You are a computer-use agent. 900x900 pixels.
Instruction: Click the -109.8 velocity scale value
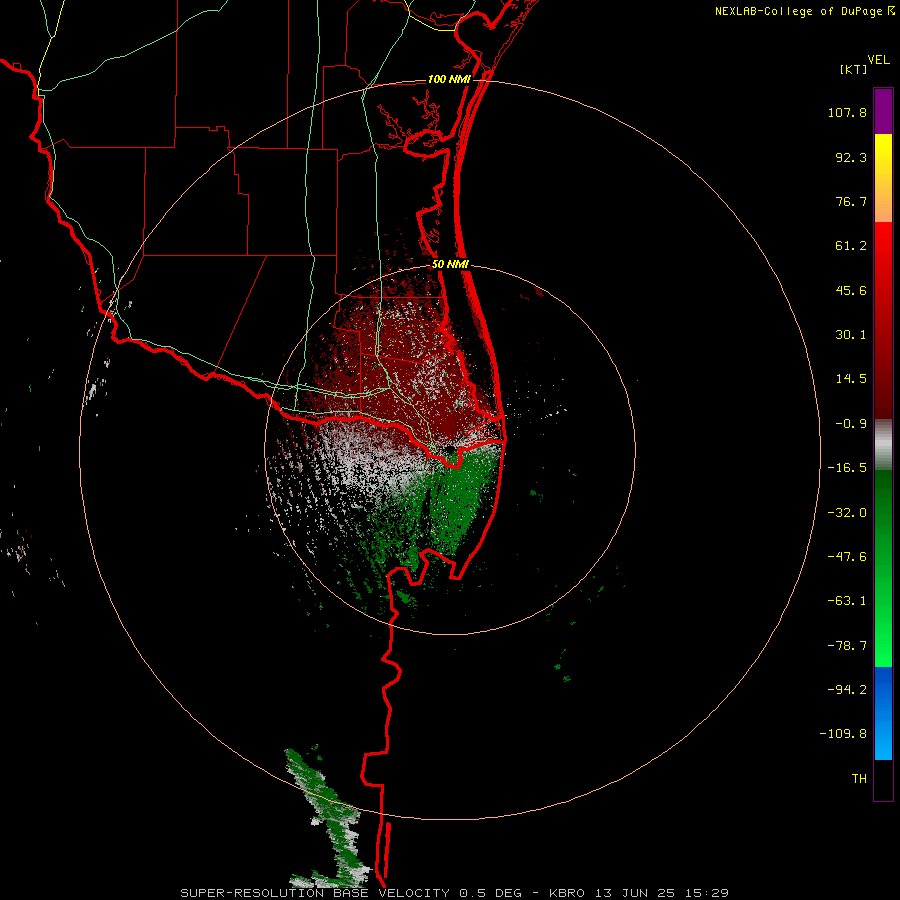843,734
